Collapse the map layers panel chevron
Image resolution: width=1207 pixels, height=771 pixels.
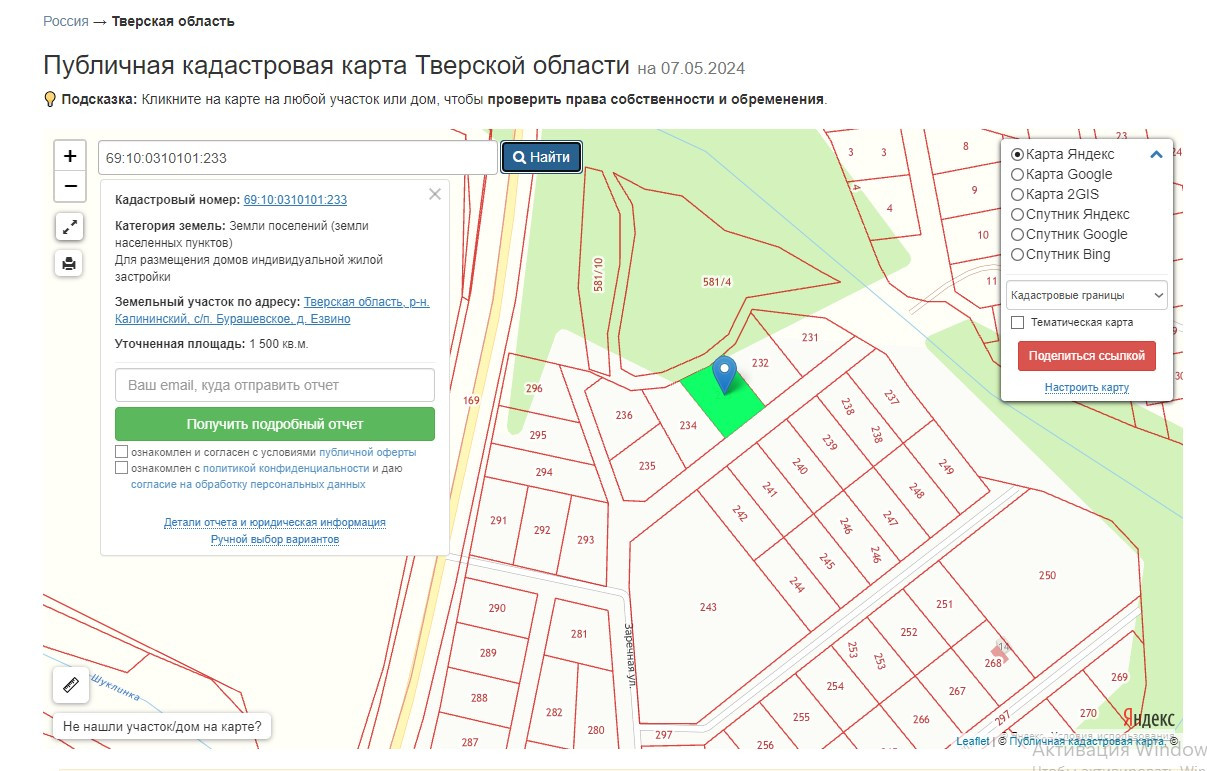coord(1156,155)
